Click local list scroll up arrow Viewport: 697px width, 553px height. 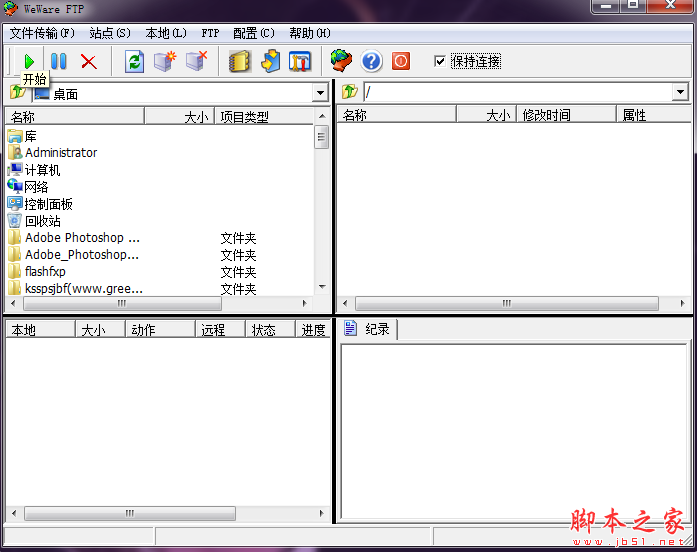click(322, 116)
